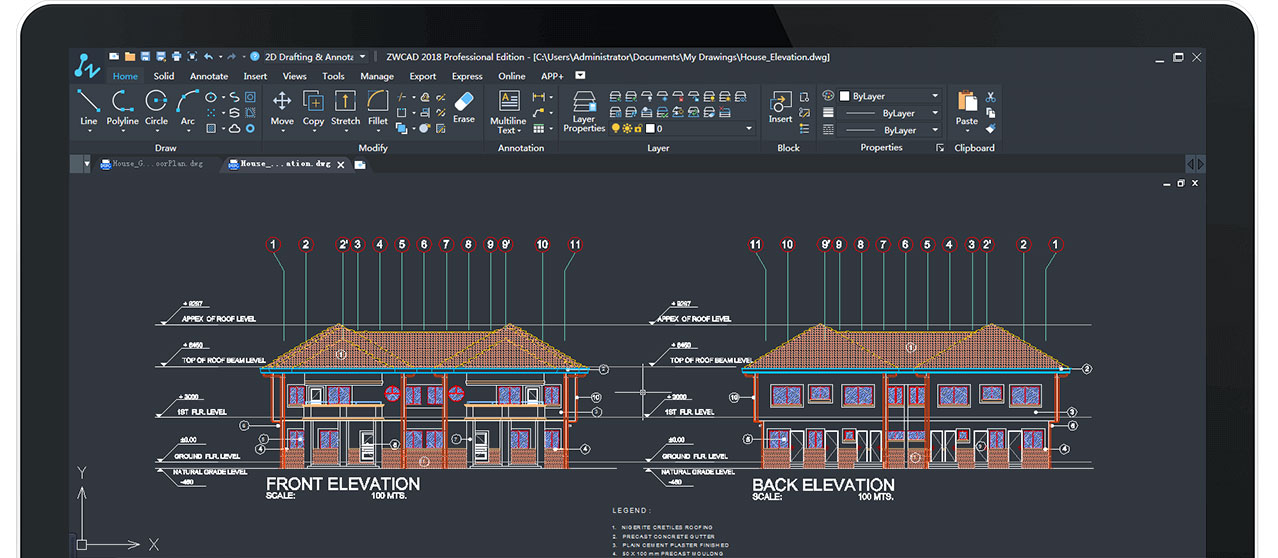This screenshot has height=558, width=1278.
Task: Open the 2D Drafting workspace dropdown
Action: (x=362, y=57)
